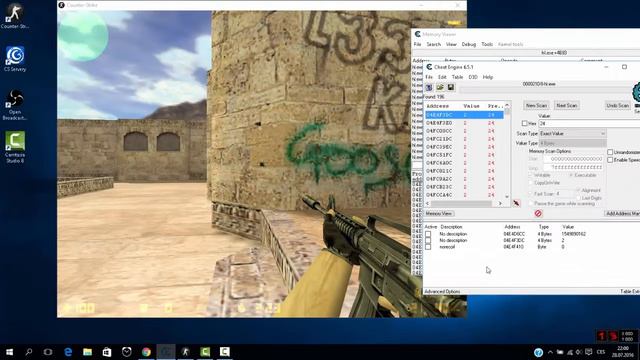
Task: Click the scan Value input field
Action: (589, 123)
